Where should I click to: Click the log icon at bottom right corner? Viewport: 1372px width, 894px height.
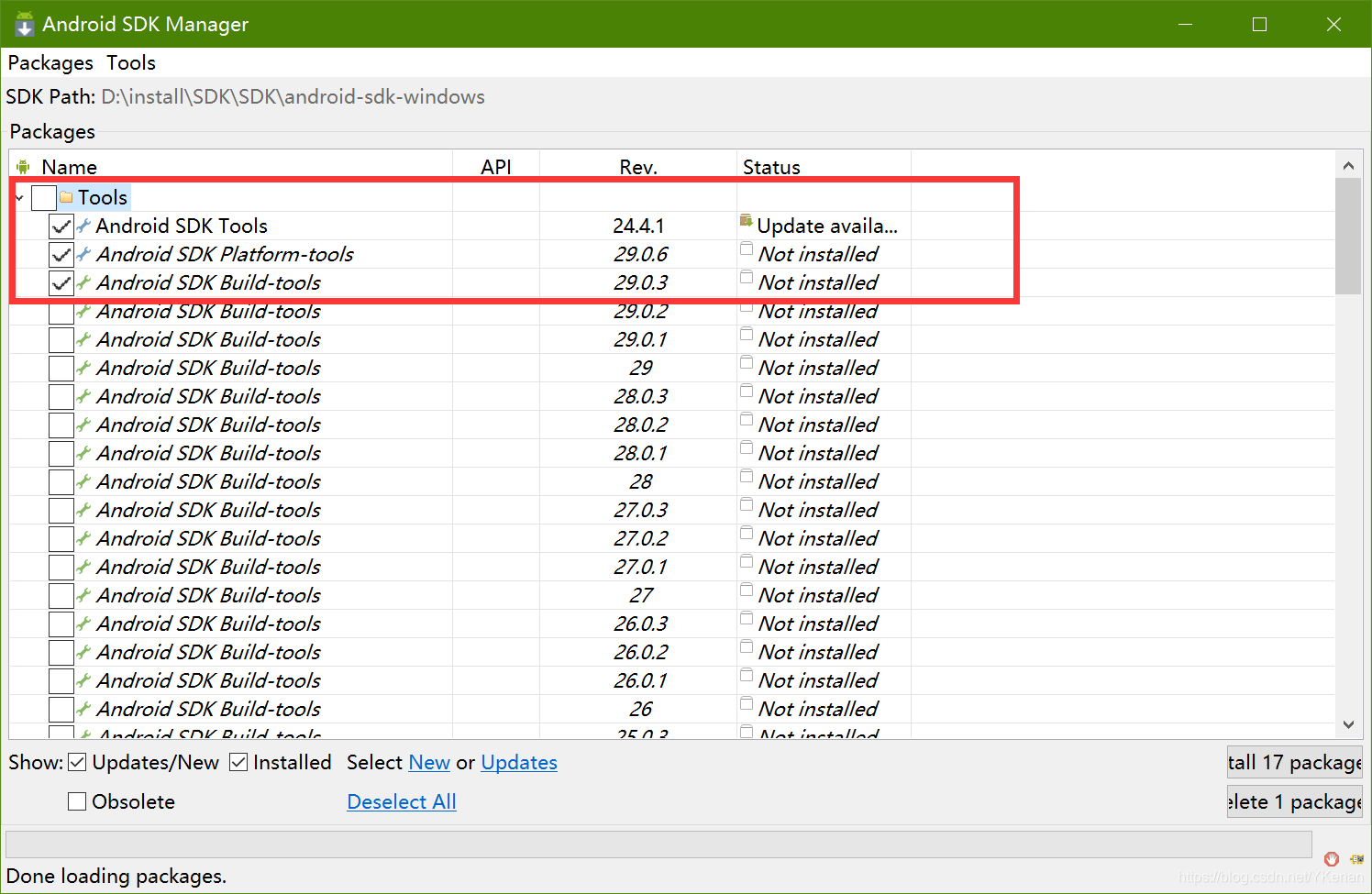pos(1356,859)
